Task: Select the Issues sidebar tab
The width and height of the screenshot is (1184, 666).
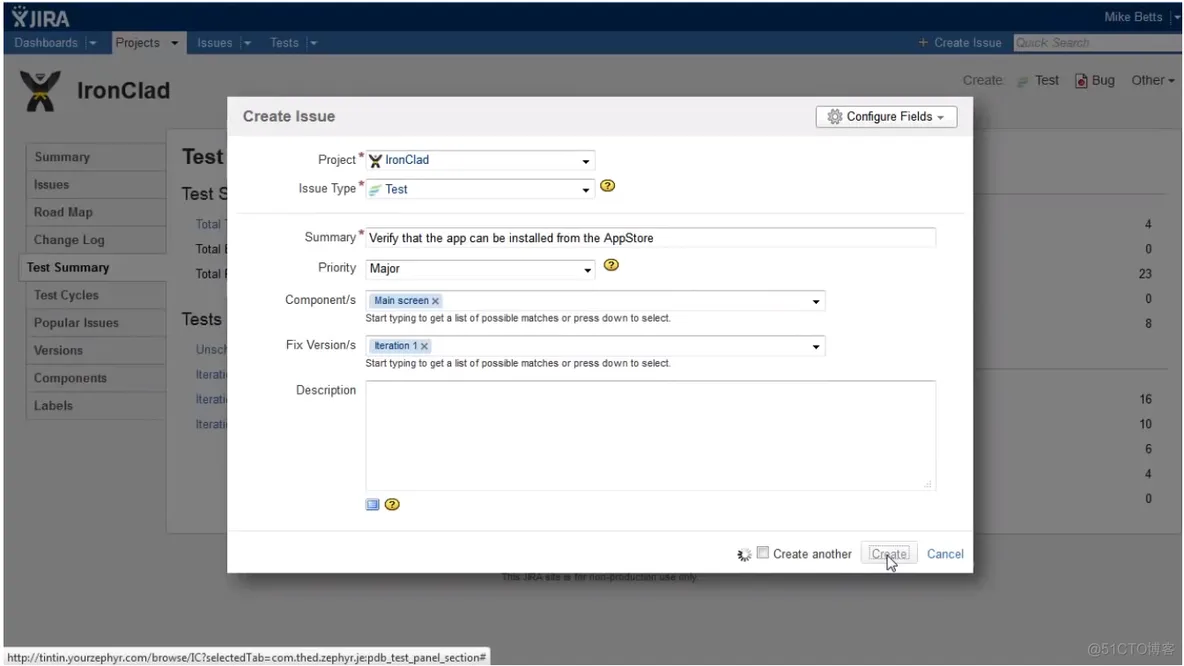Action: click(96, 184)
